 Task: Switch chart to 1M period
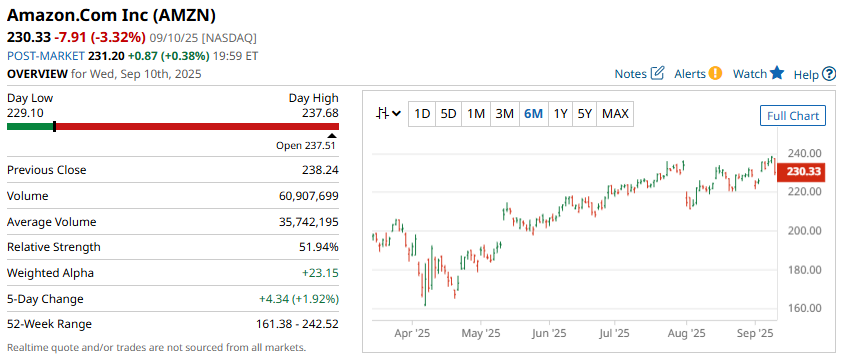476,114
